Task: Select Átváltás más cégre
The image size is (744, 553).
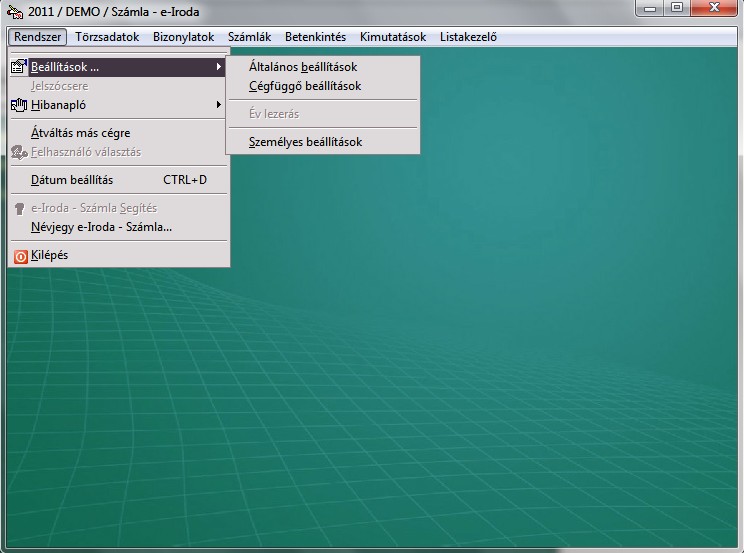Action: click(x=80, y=133)
